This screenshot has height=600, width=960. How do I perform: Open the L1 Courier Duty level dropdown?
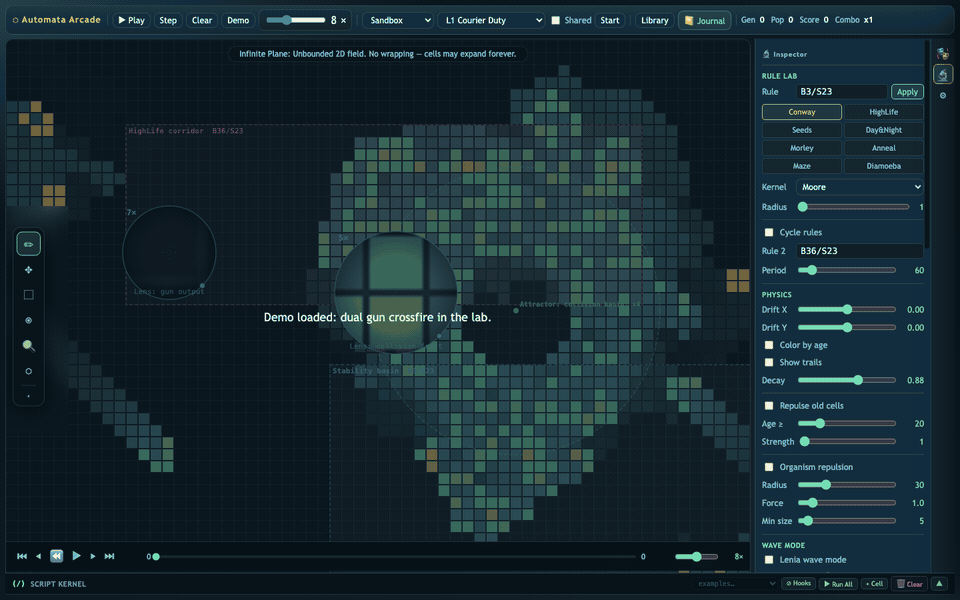(491, 20)
